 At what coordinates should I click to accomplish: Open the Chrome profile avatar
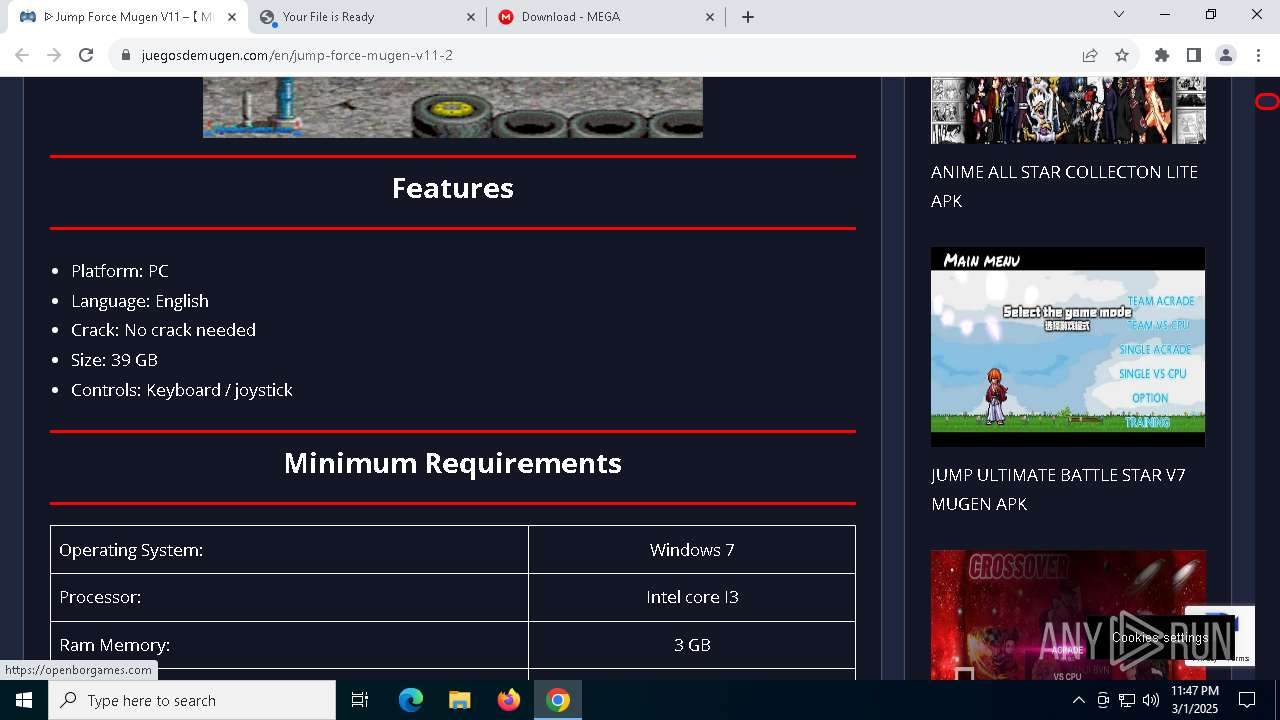click(1226, 55)
